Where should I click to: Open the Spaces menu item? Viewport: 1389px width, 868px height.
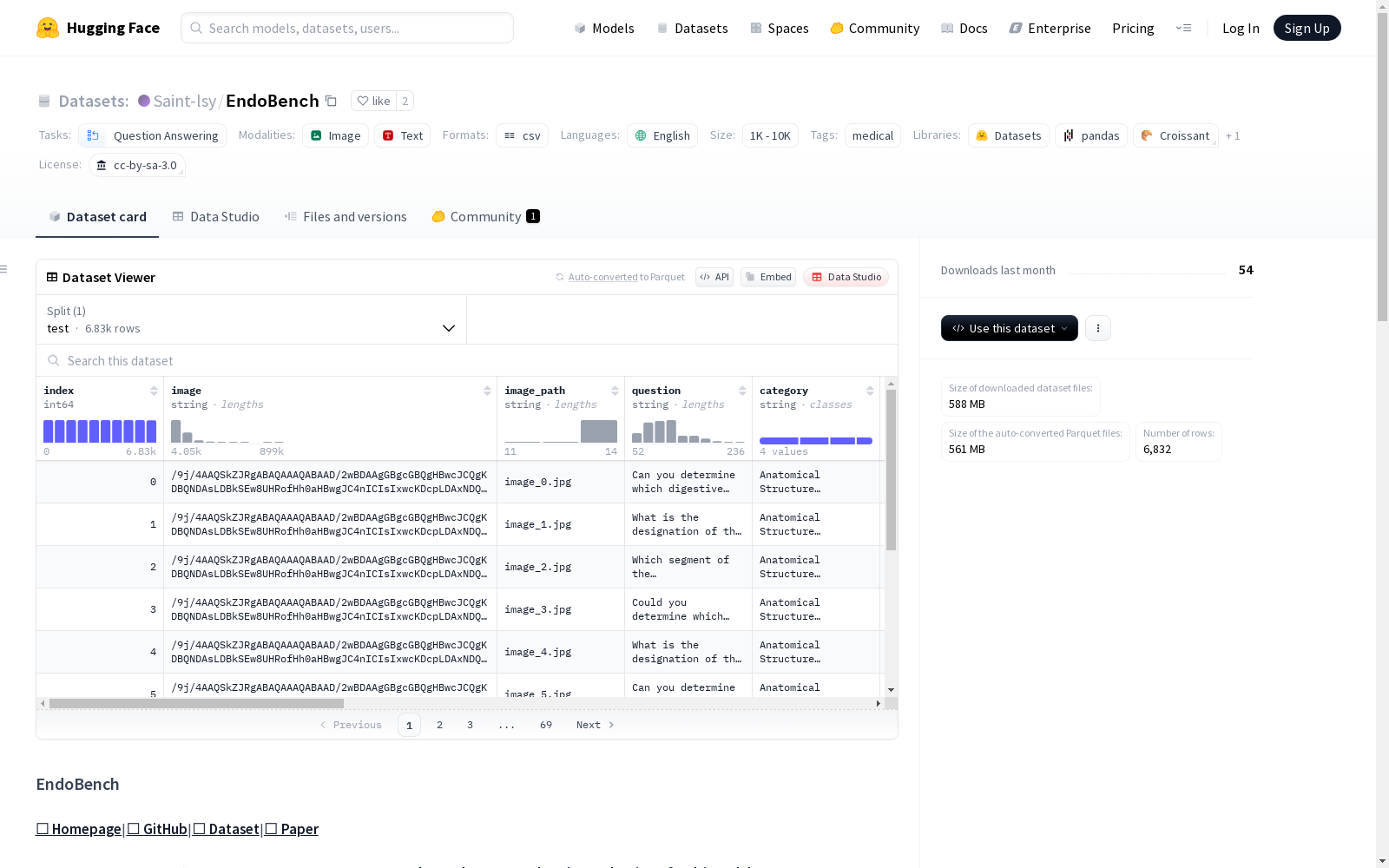click(x=780, y=28)
